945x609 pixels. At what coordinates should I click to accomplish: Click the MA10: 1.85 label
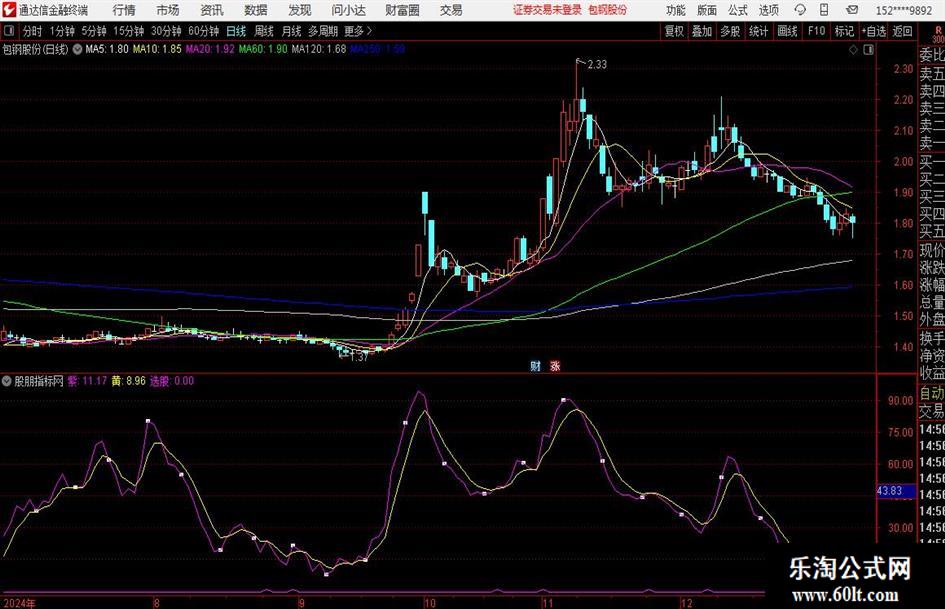point(157,49)
